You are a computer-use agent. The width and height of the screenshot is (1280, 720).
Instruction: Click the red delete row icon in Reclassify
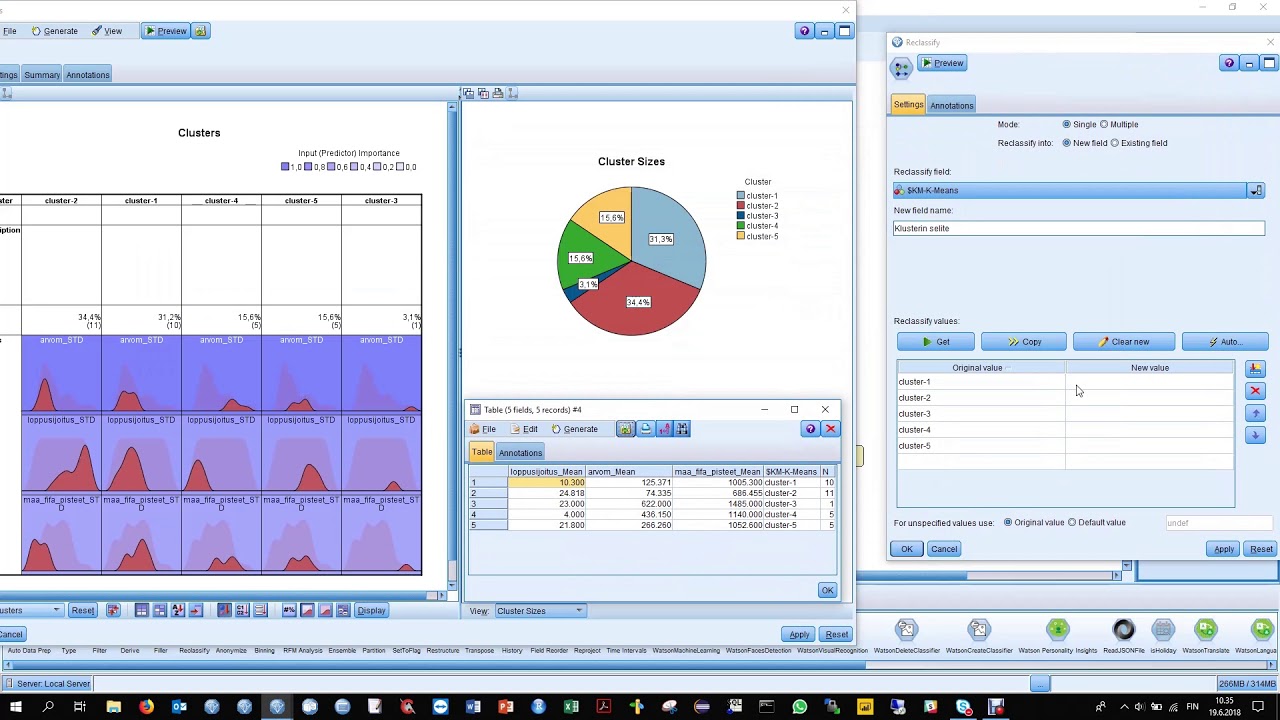1256,391
